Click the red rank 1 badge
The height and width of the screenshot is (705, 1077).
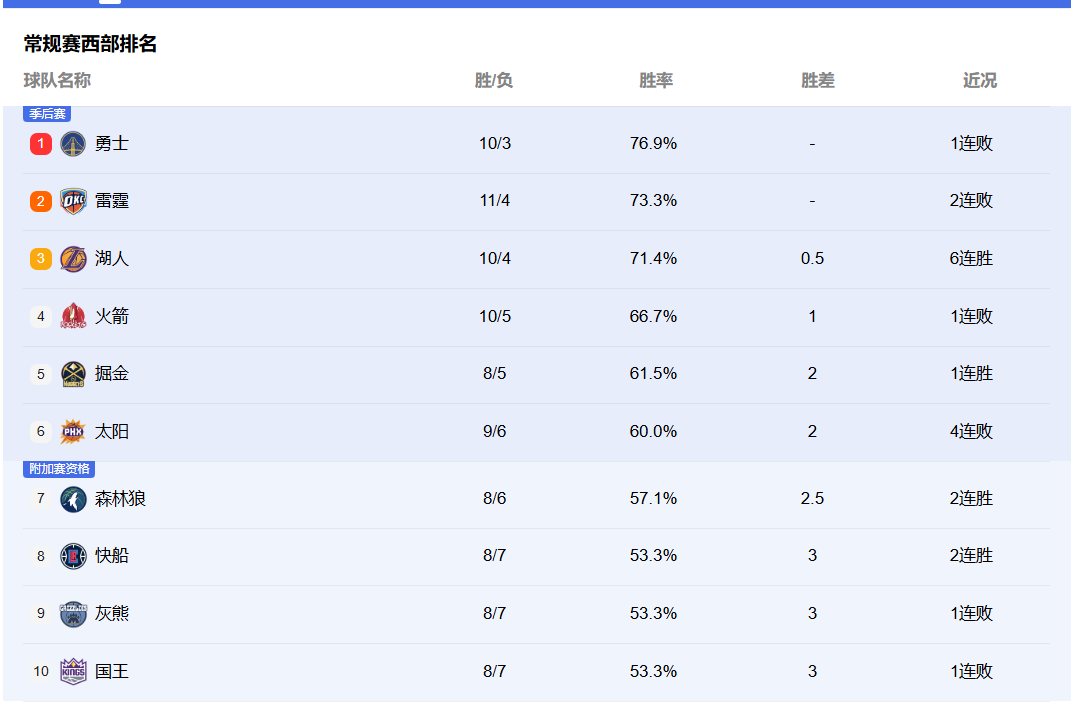[x=41, y=144]
